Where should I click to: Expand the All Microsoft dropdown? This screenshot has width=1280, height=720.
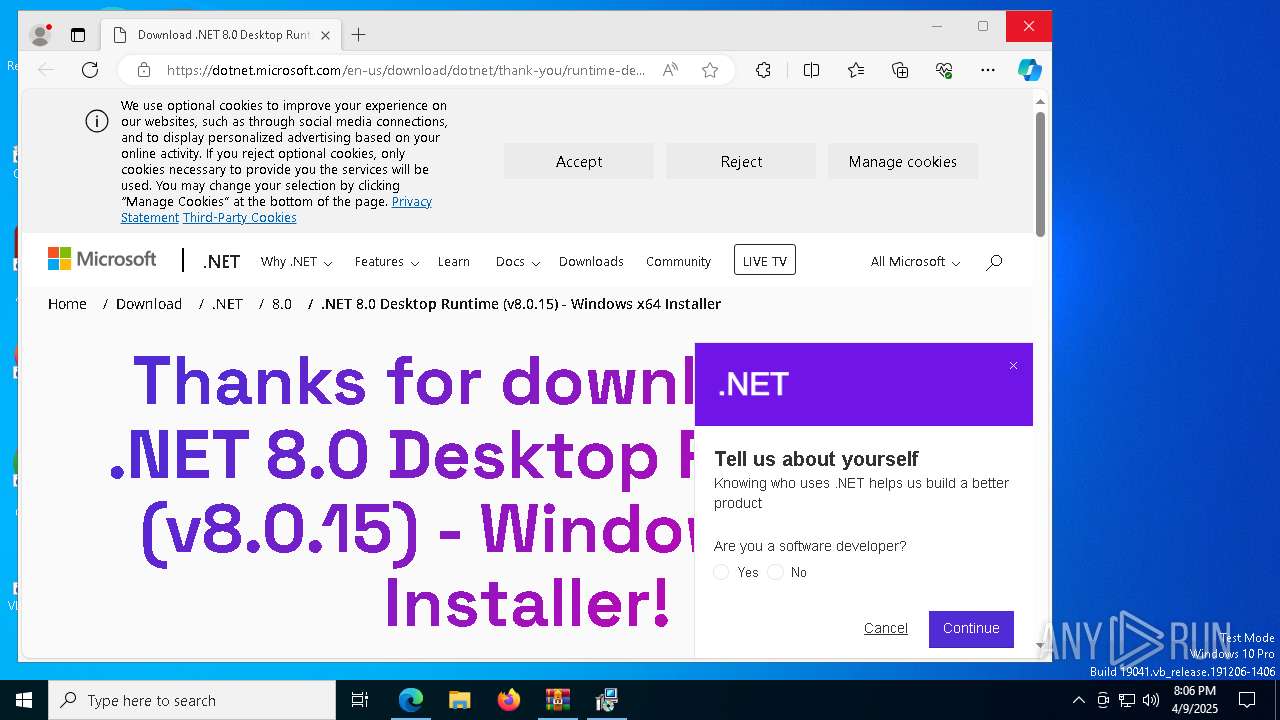915,261
